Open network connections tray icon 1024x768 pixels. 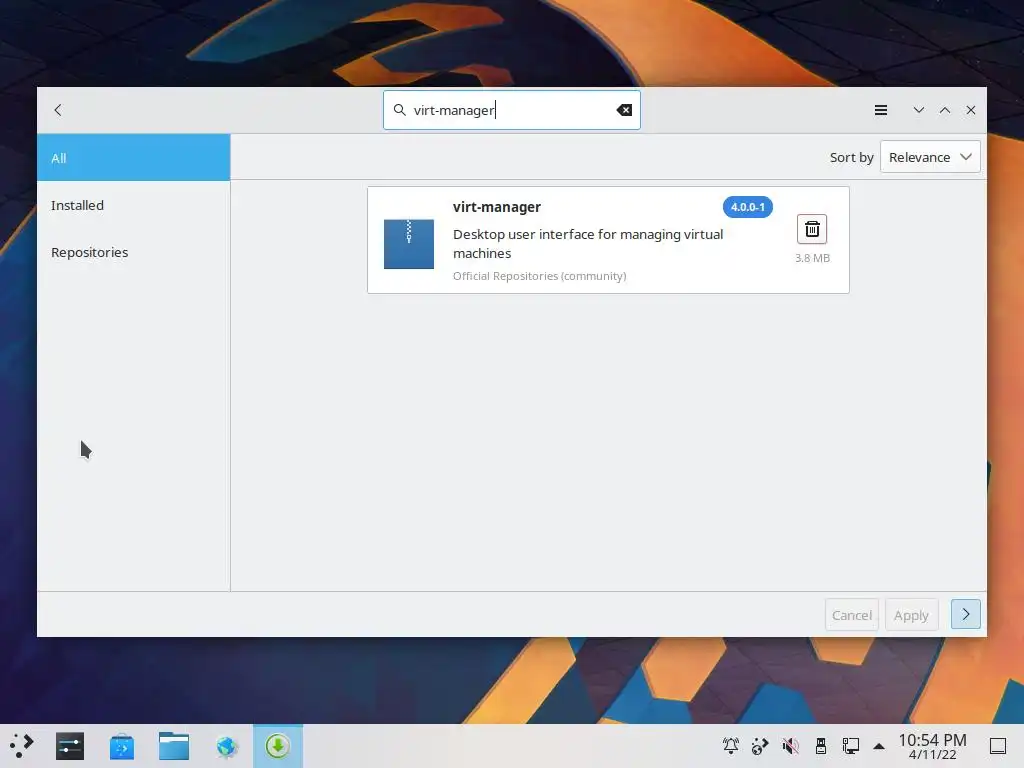(851, 745)
